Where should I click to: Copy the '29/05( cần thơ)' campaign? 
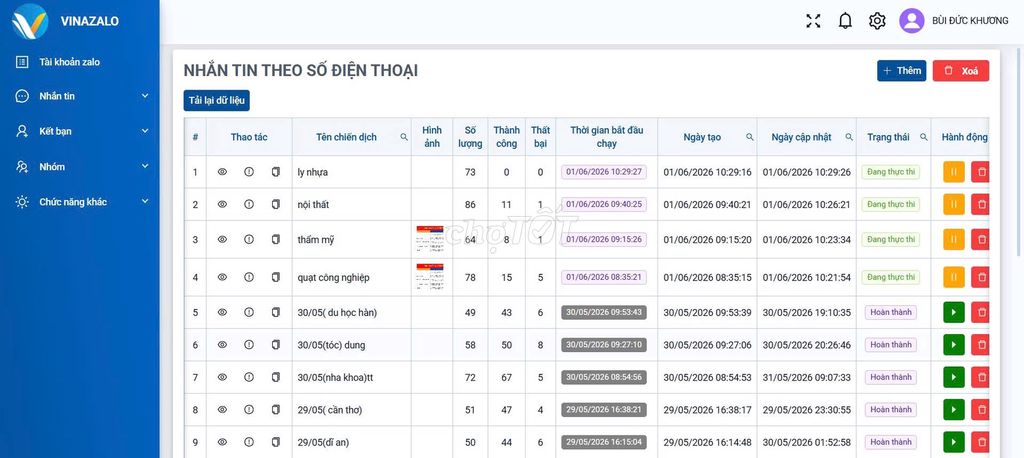click(276, 410)
